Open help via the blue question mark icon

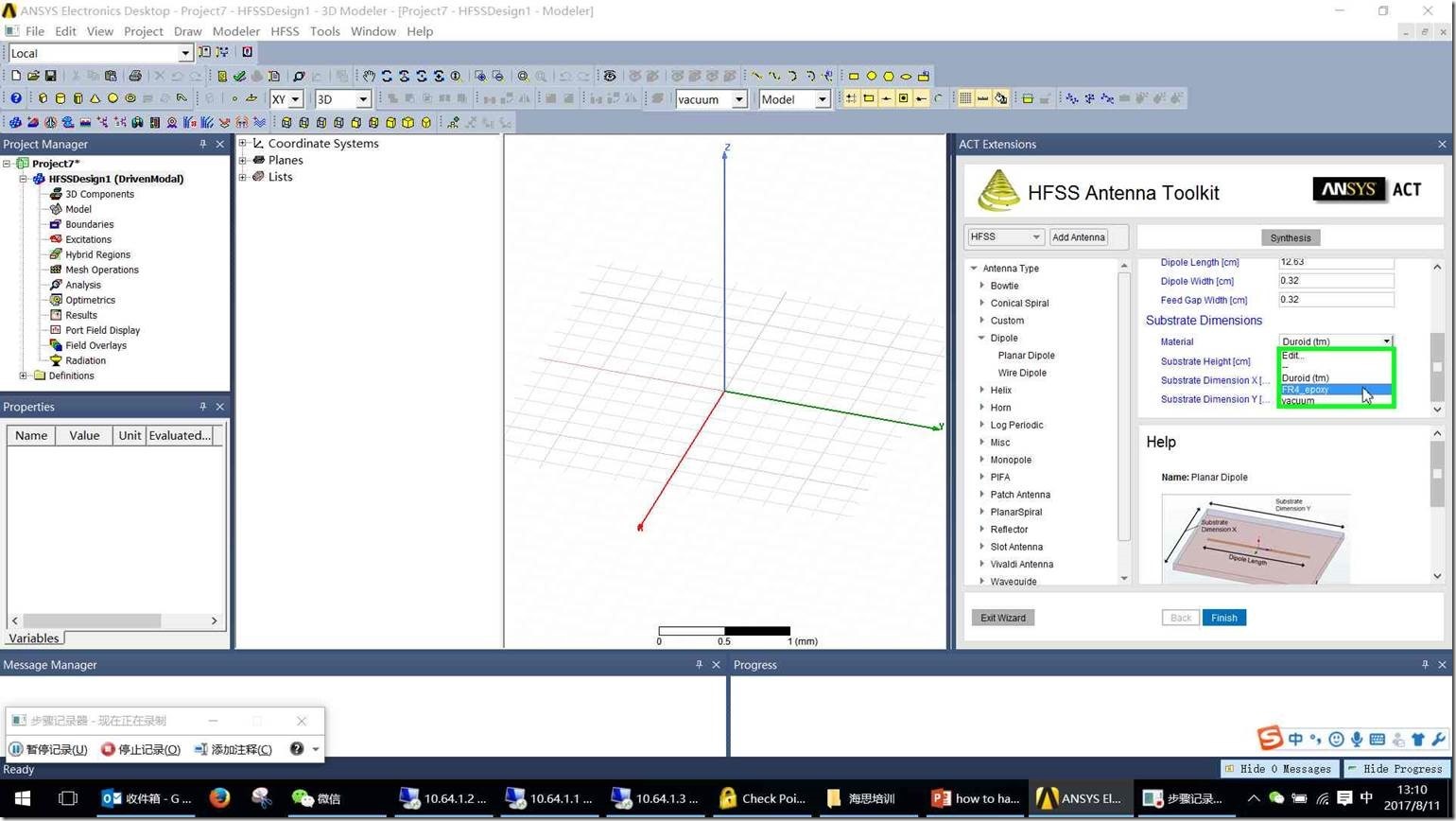16,98
